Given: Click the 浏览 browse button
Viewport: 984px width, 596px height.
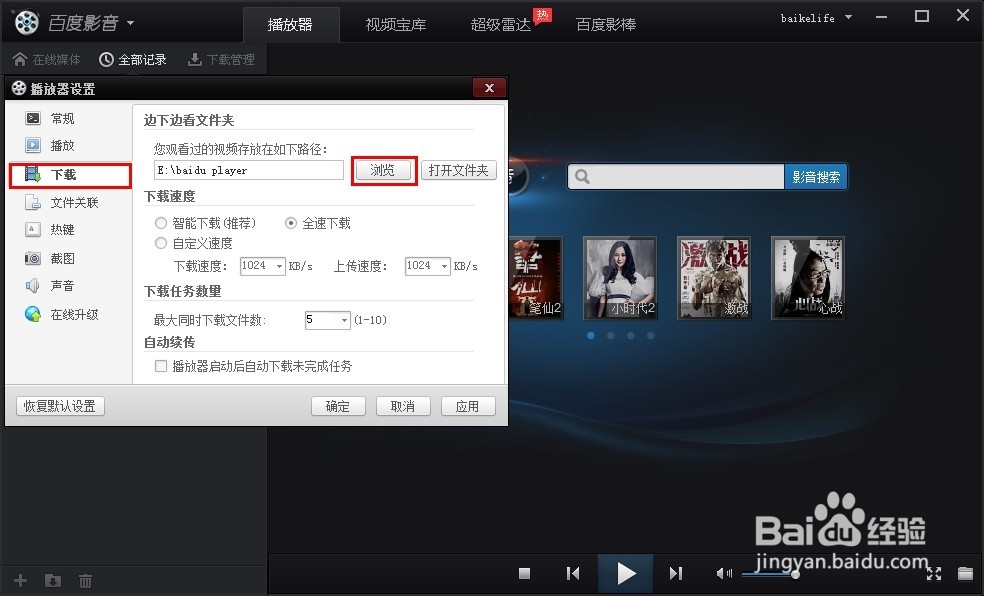Looking at the screenshot, I should (383, 170).
